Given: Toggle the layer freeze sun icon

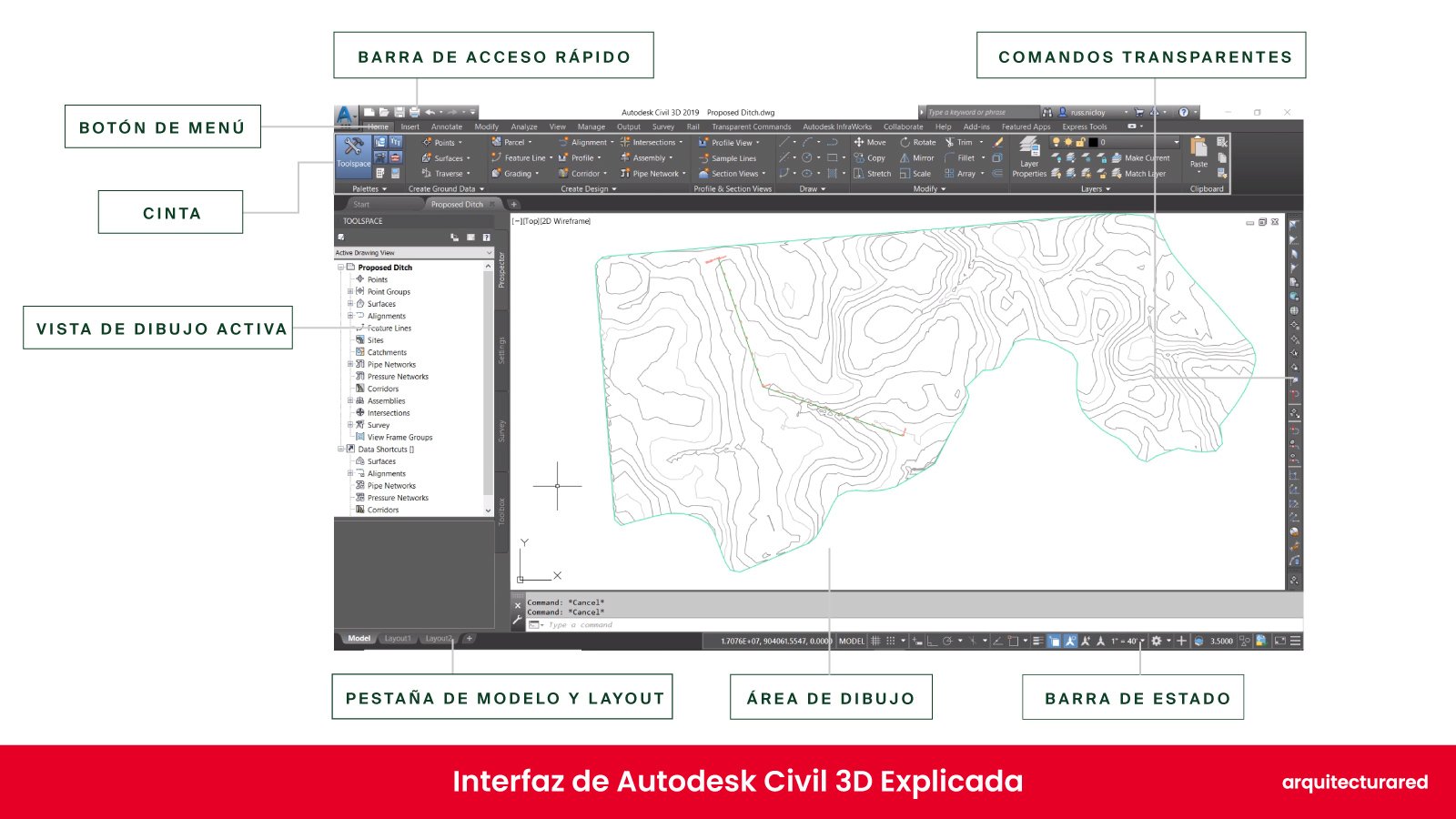Looking at the screenshot, I should pyautogui.click(x=1068, y=142).
